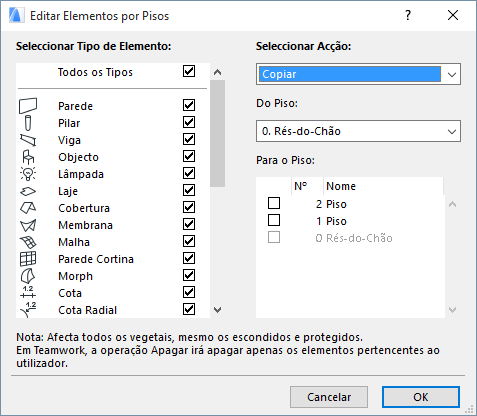Click the ArchiCAD logo in title bar

click(16, 15)
